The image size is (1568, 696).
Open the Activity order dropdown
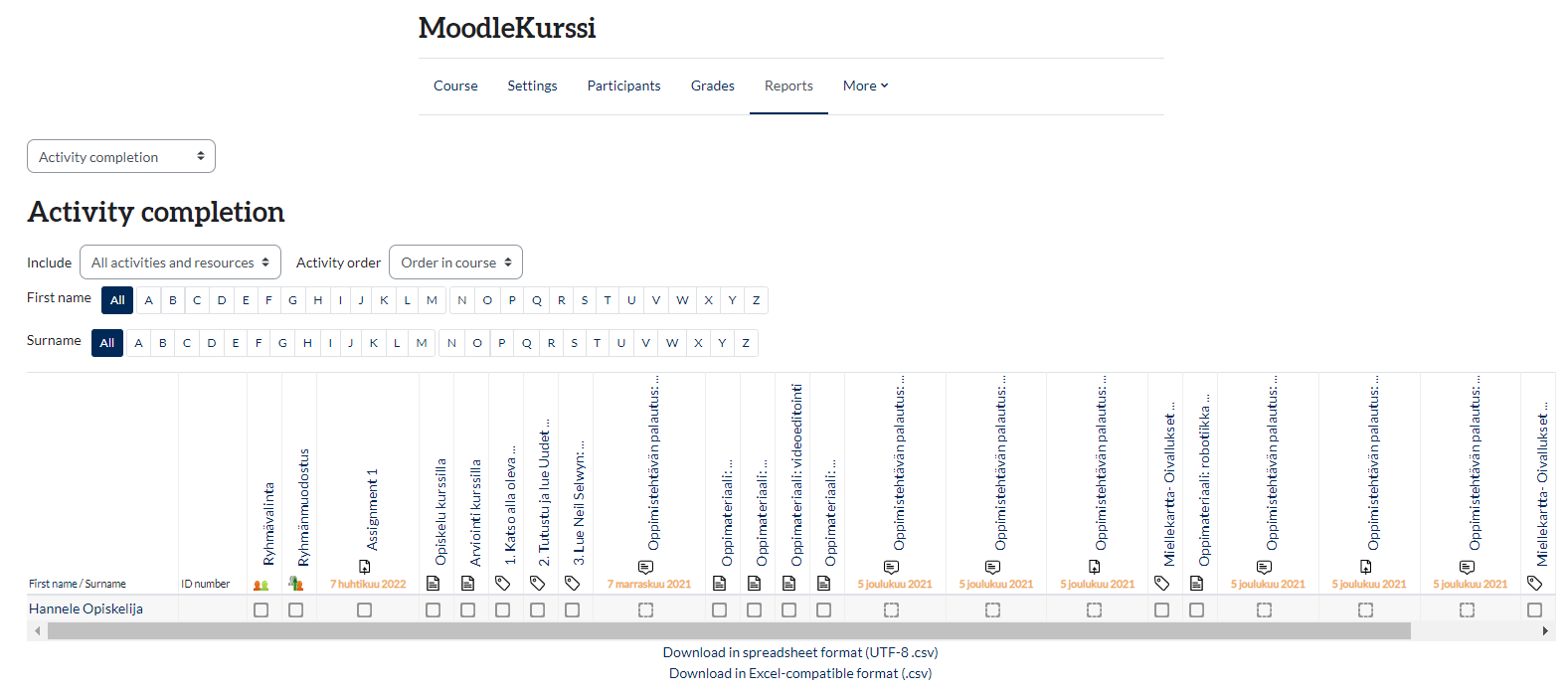click(455, 262)
